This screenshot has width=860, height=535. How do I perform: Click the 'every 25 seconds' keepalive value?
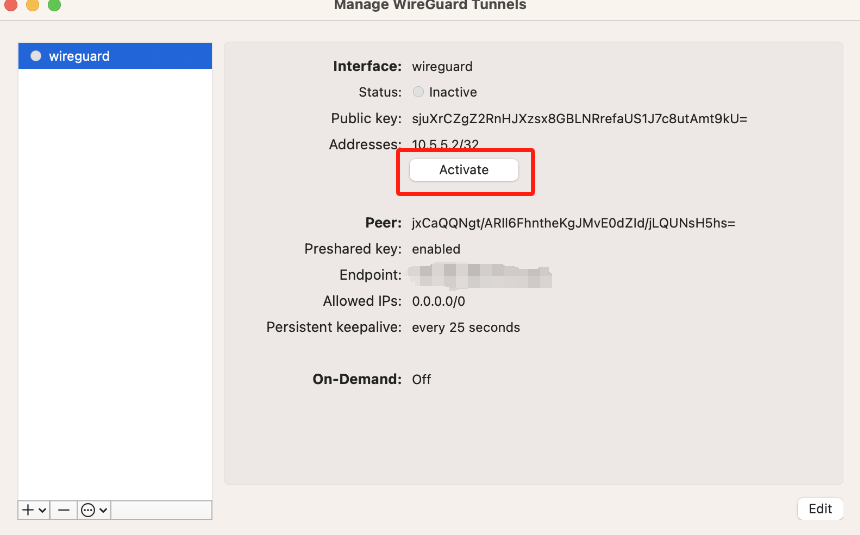(465, 327)
